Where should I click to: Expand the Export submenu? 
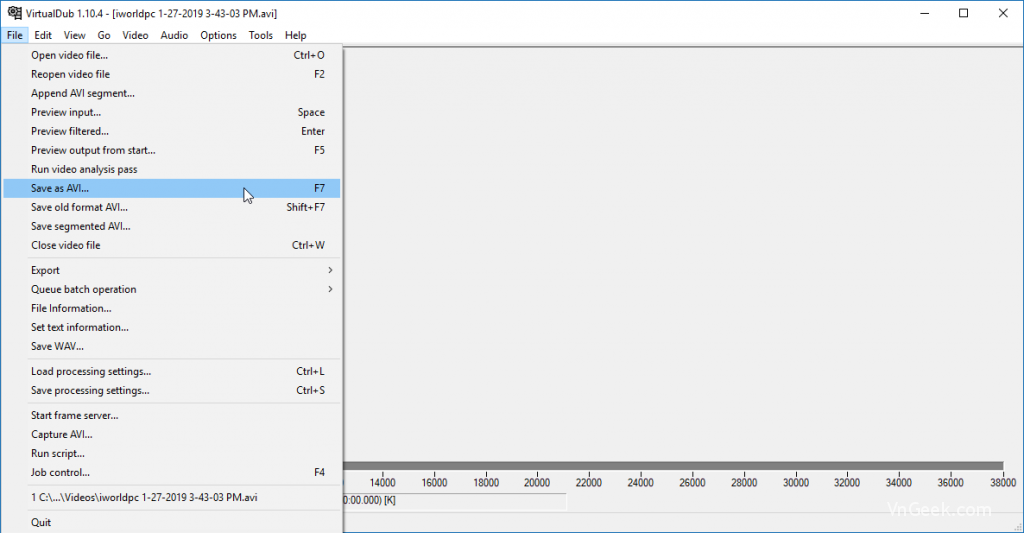tap(172, 270)
